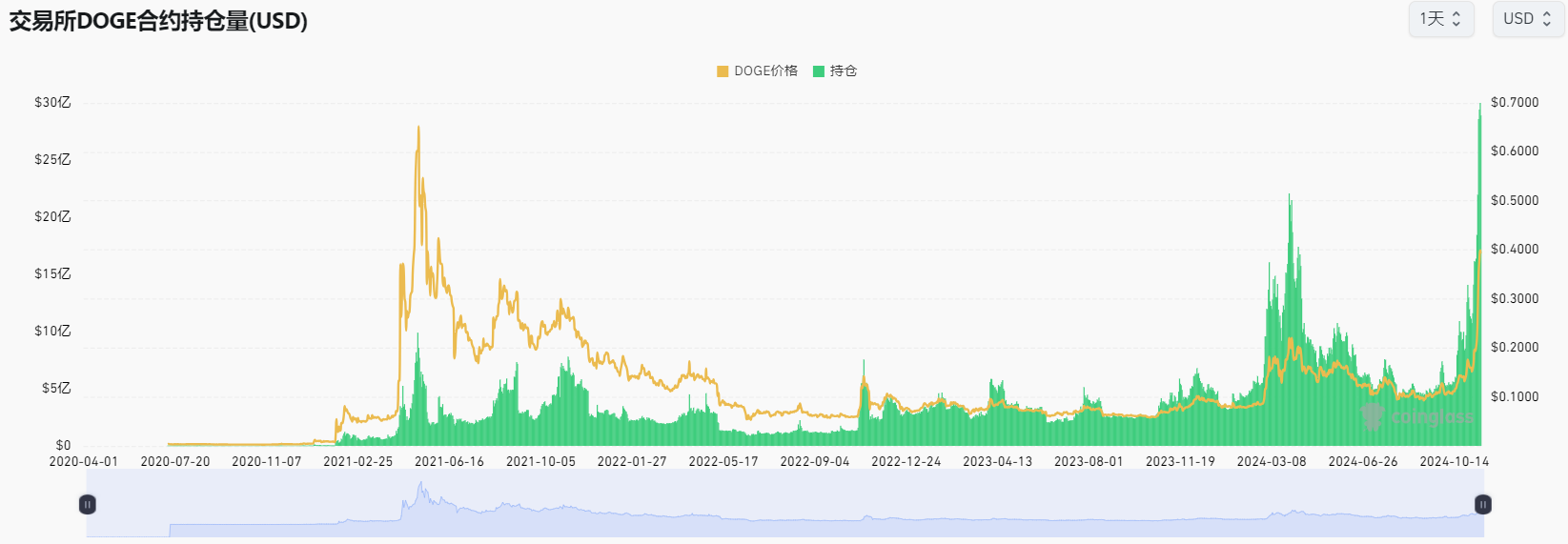The height and width of the screenshot is (544, 1568).
Task: Click the 2020-07-20 date label
Action: tap(175, 461)
